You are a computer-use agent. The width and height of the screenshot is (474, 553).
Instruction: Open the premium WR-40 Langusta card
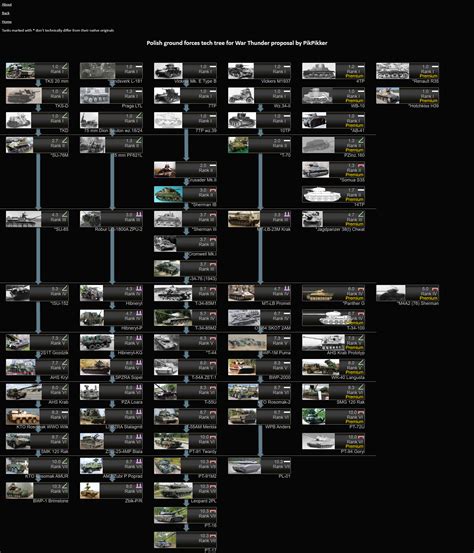pyautogui.click(x=333, y=367)
